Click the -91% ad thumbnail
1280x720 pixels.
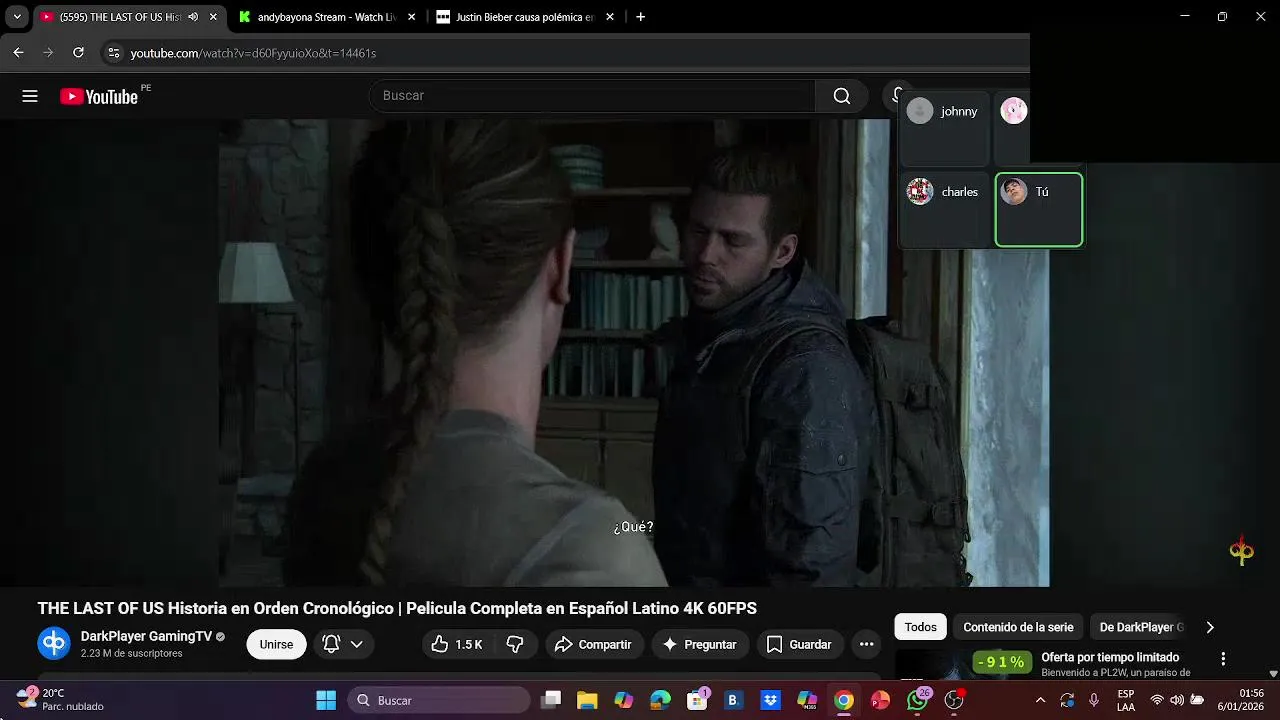pyautogui.click(x=964, y=665)
